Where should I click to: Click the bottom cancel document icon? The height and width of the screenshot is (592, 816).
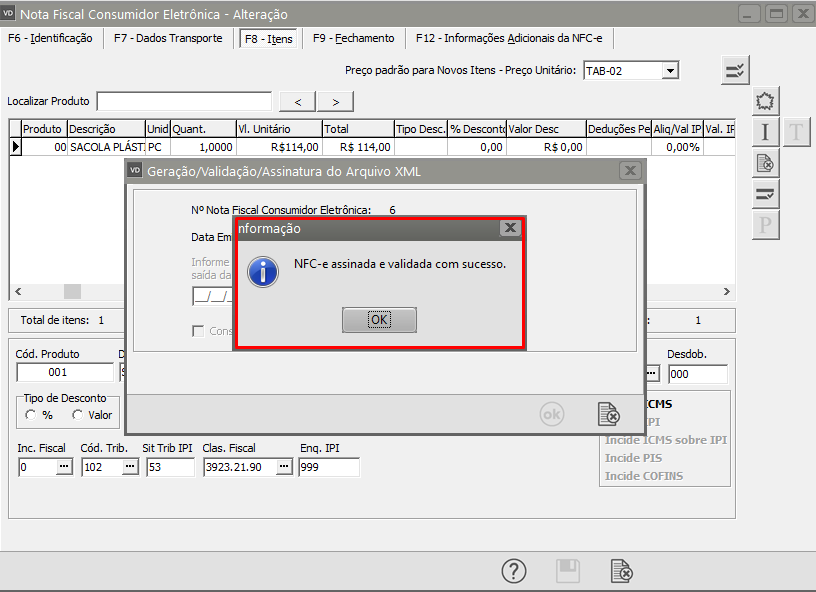[621, 571]
